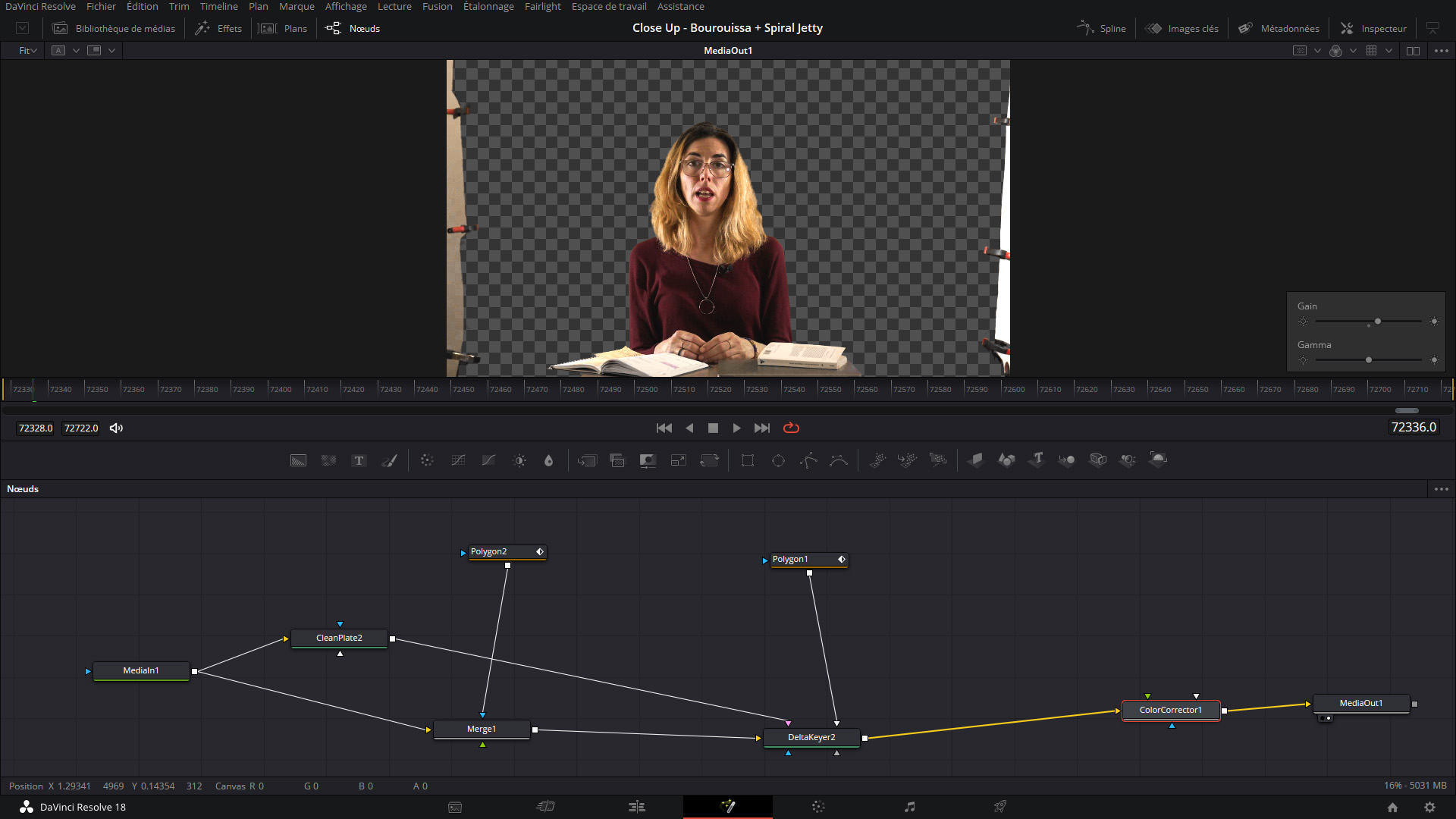Add a Text 3D tool
This screenshot has width=1456, height=819.
(x=1037, y=460)
